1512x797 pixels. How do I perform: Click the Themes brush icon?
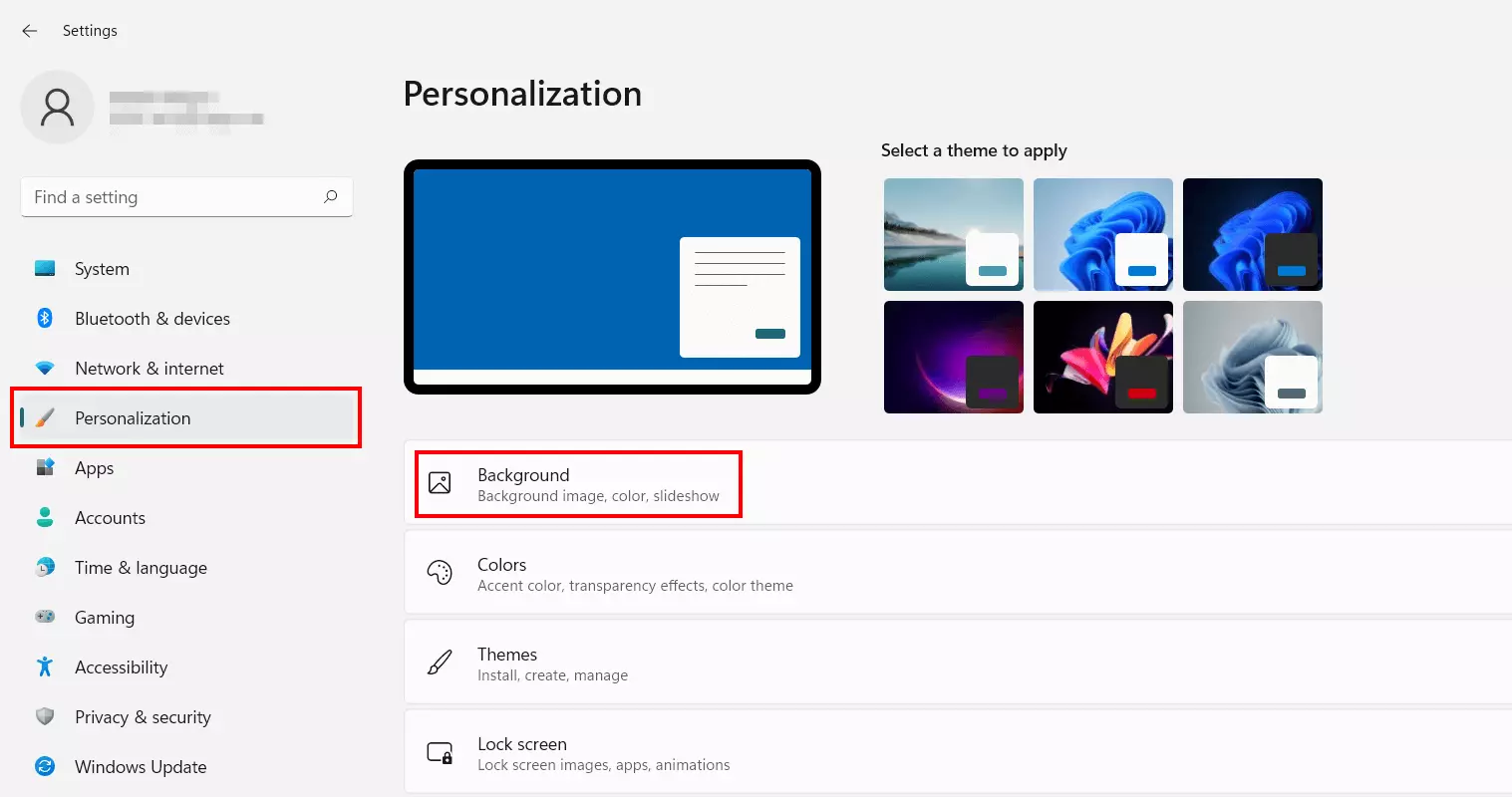point(440,663)
